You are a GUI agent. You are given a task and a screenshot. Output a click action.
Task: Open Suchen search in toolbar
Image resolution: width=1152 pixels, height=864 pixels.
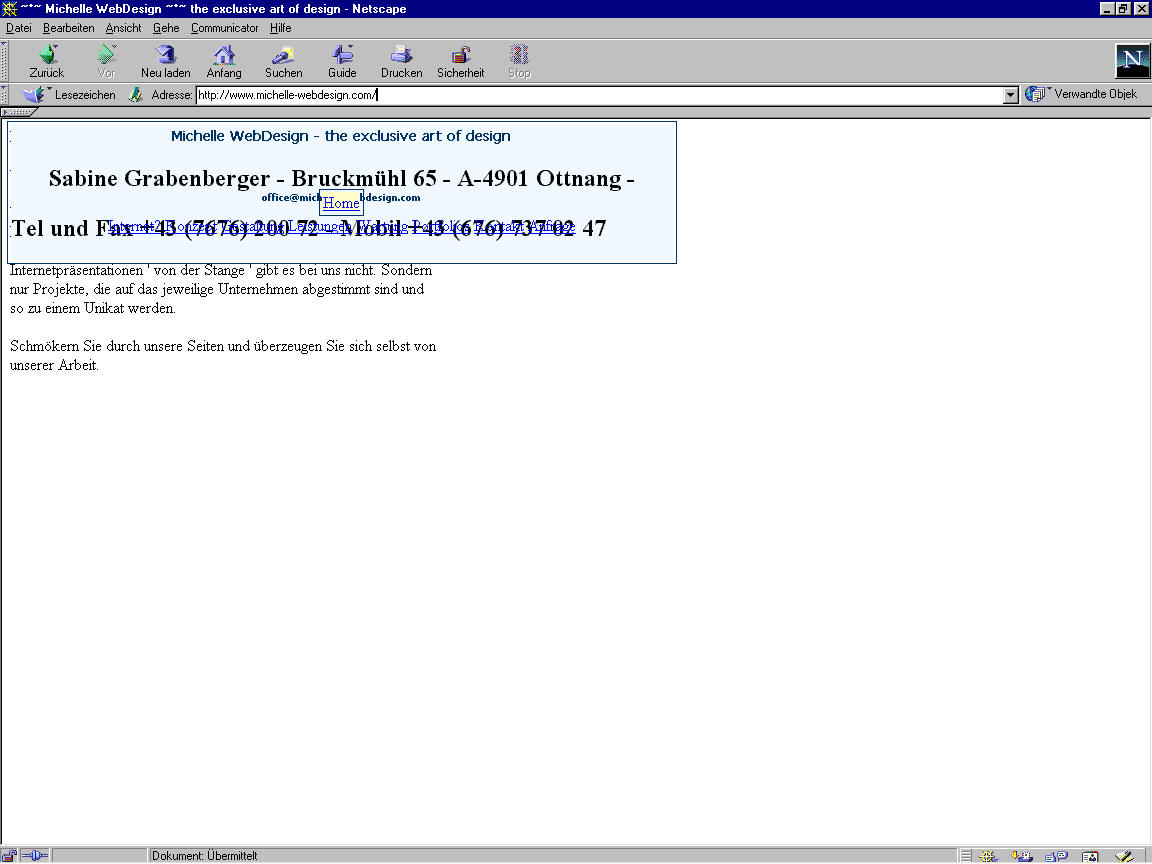coord(283,61)
